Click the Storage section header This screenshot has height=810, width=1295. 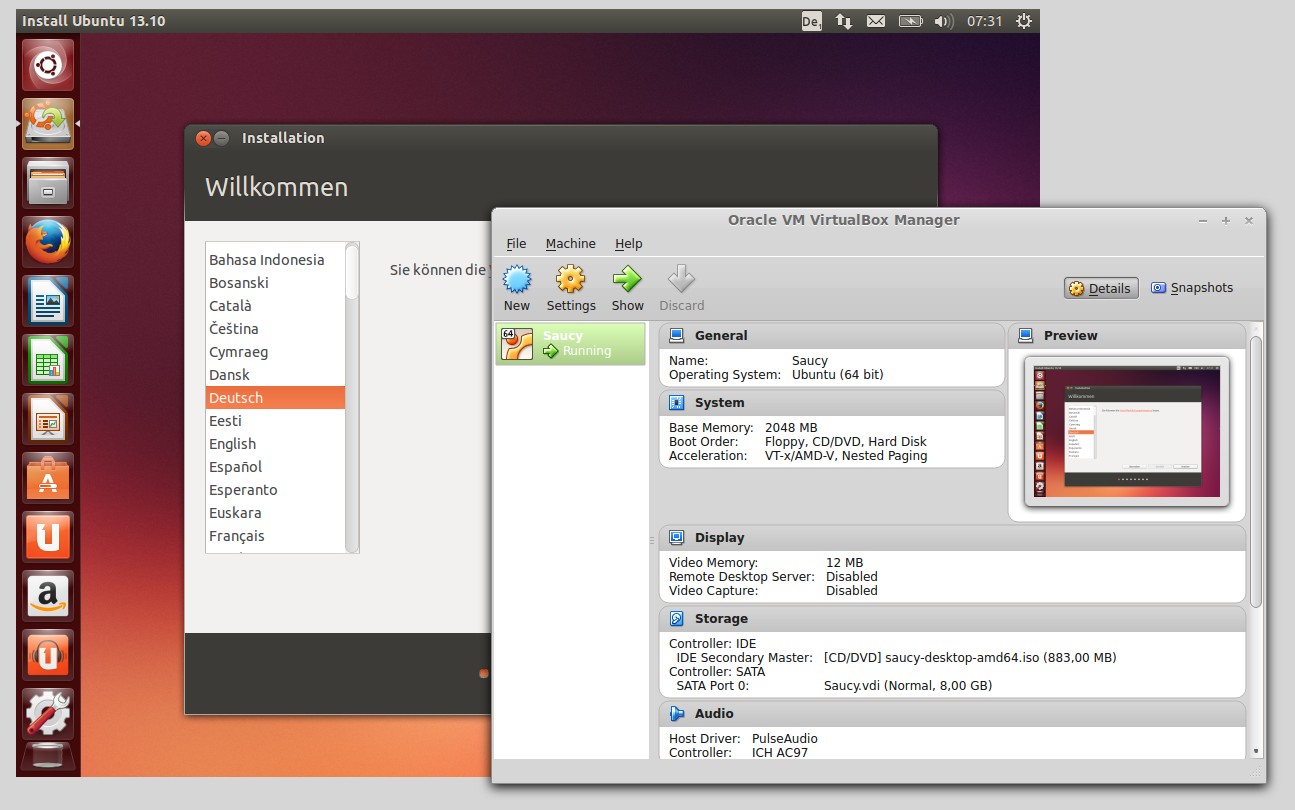pos(952,619)
